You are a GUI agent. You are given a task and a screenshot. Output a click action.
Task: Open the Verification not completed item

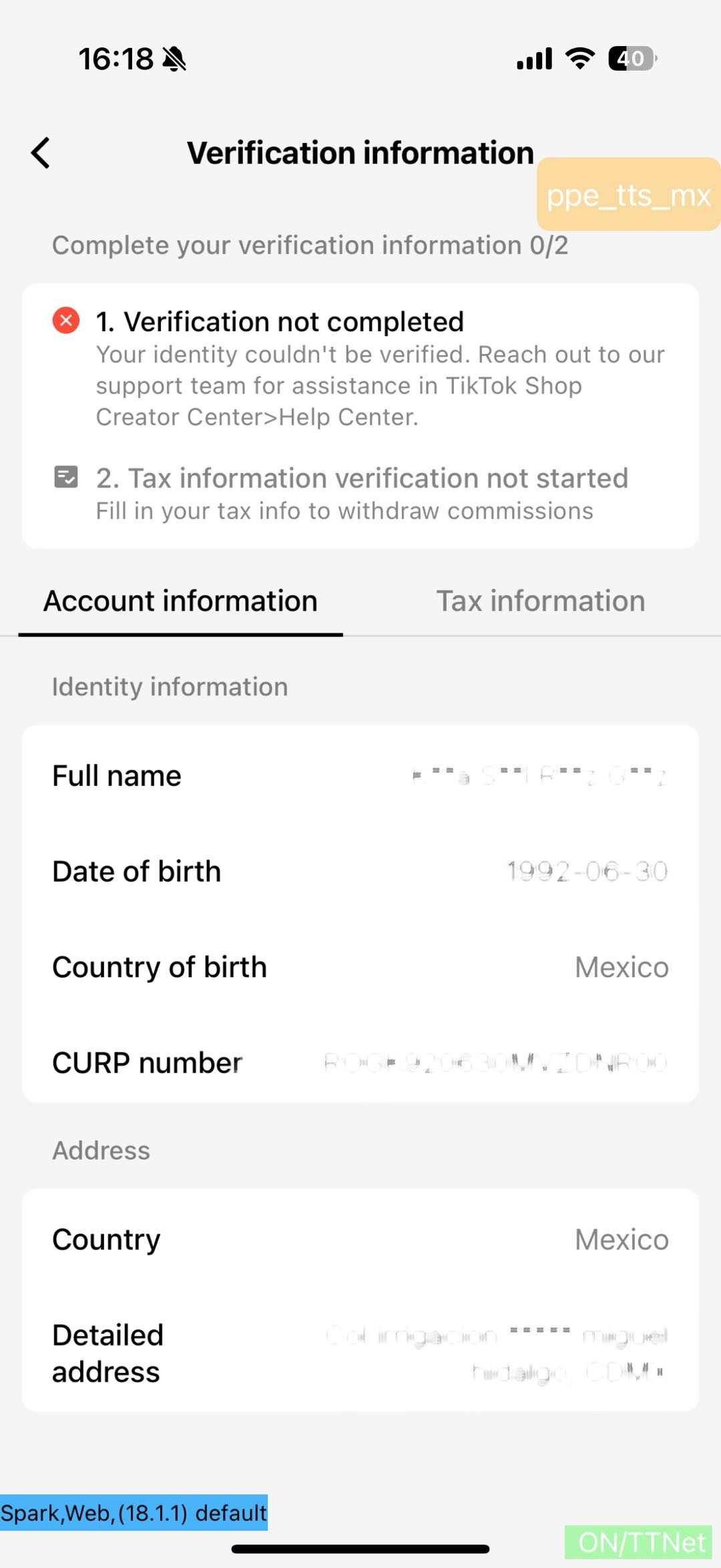[360, 367]
